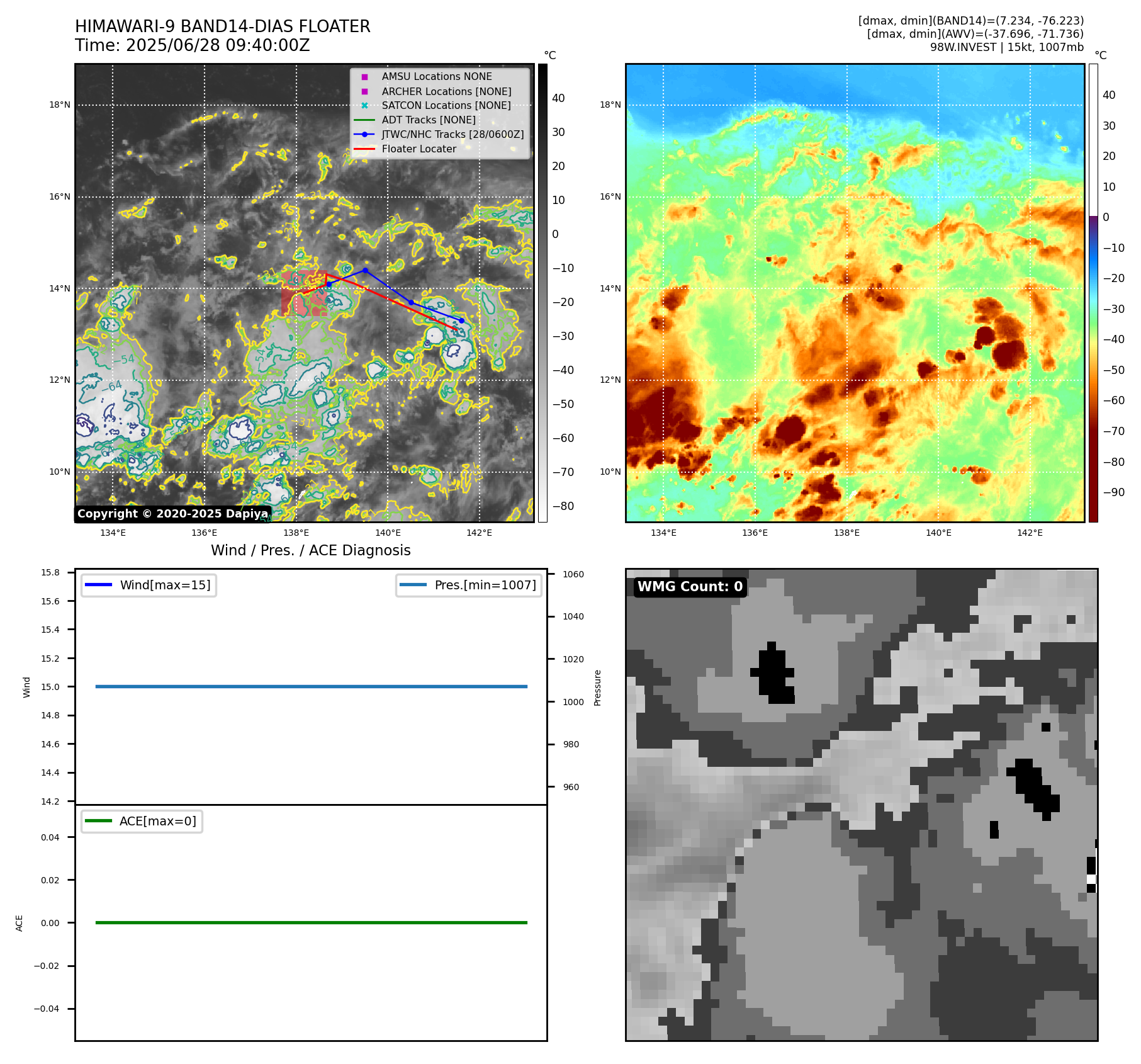Click the 15.0 wind axis tick
This screenshot has height=1064, width=1141.
(50, 687)
